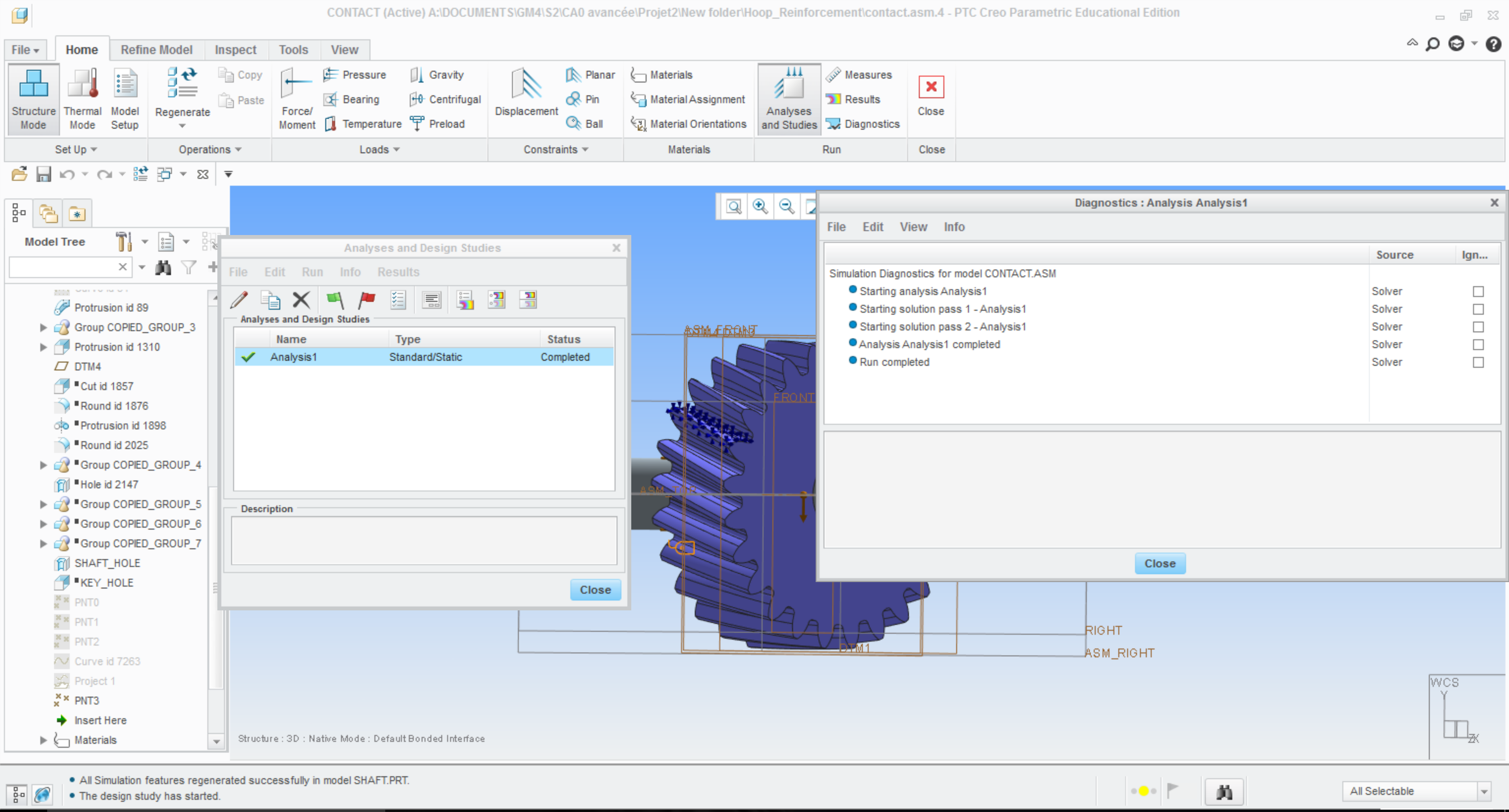Open File menu in Diagnostics window
Screen dimensions: 1509x812
coord(836,227)
